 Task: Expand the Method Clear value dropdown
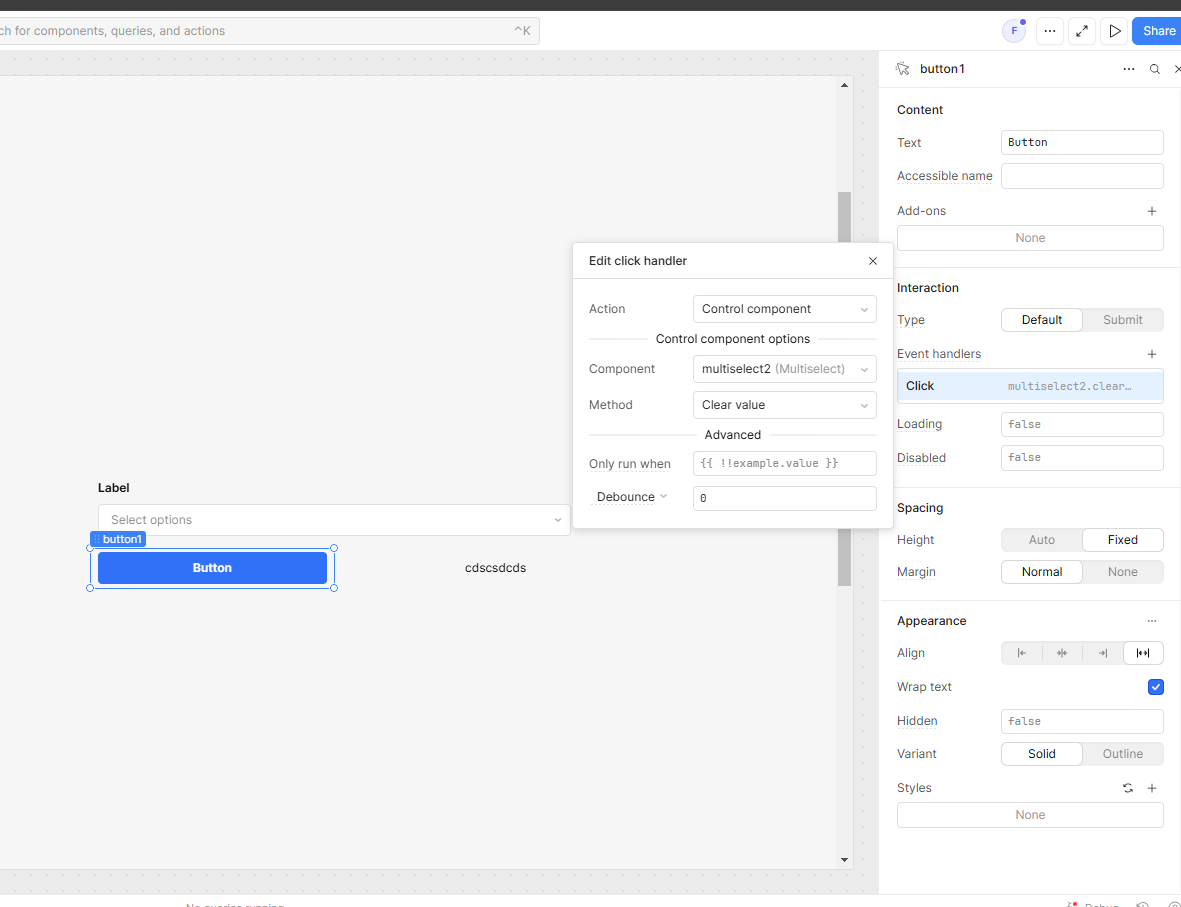tap(784, 405)
